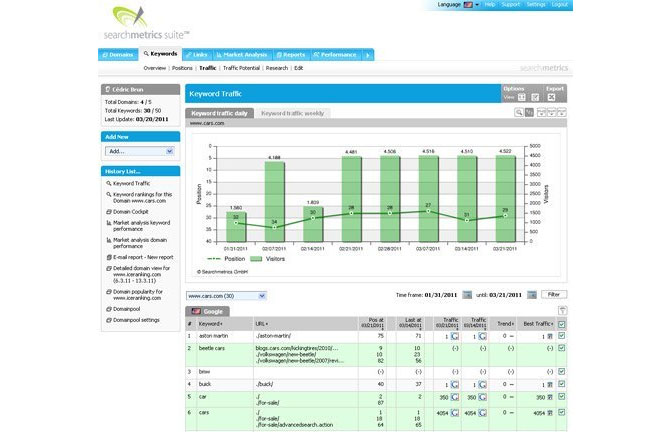Open the Language dropdown arrow
The width and height of the screenshot is (672, 432).
pos(477,5)
